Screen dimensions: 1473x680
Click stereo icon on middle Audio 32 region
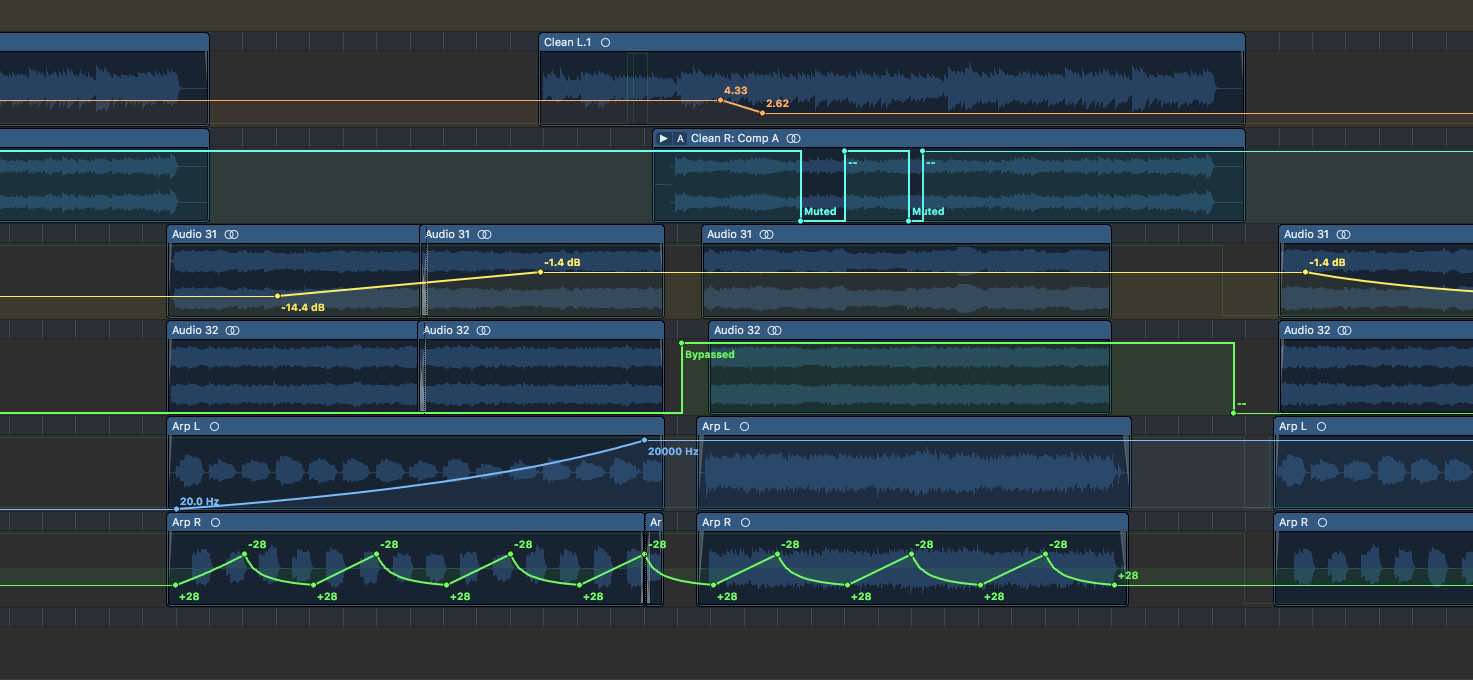click(774, 330)
